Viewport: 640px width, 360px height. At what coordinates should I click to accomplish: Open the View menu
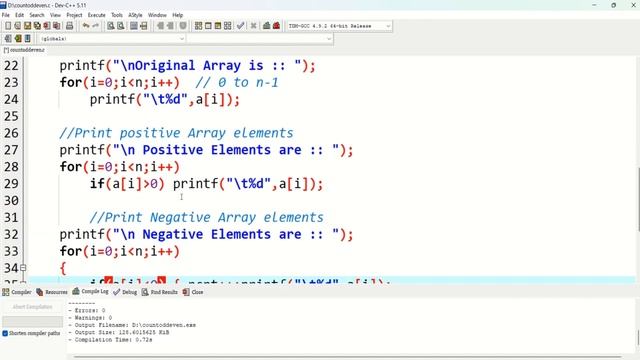[55, 15]
